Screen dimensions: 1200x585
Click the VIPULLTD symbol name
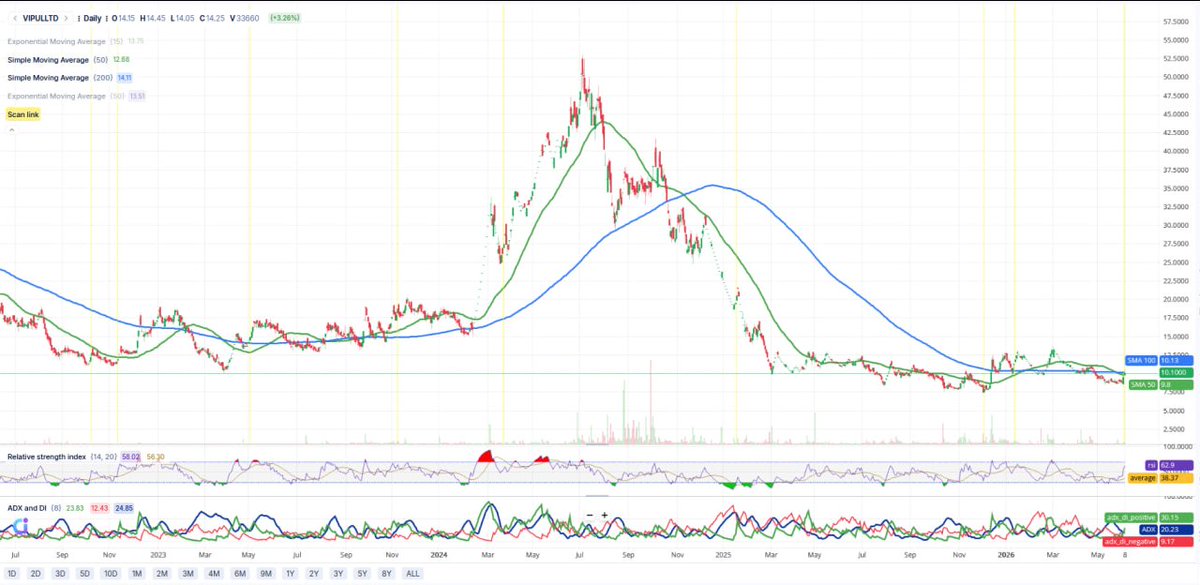click(x=39, y=18)
